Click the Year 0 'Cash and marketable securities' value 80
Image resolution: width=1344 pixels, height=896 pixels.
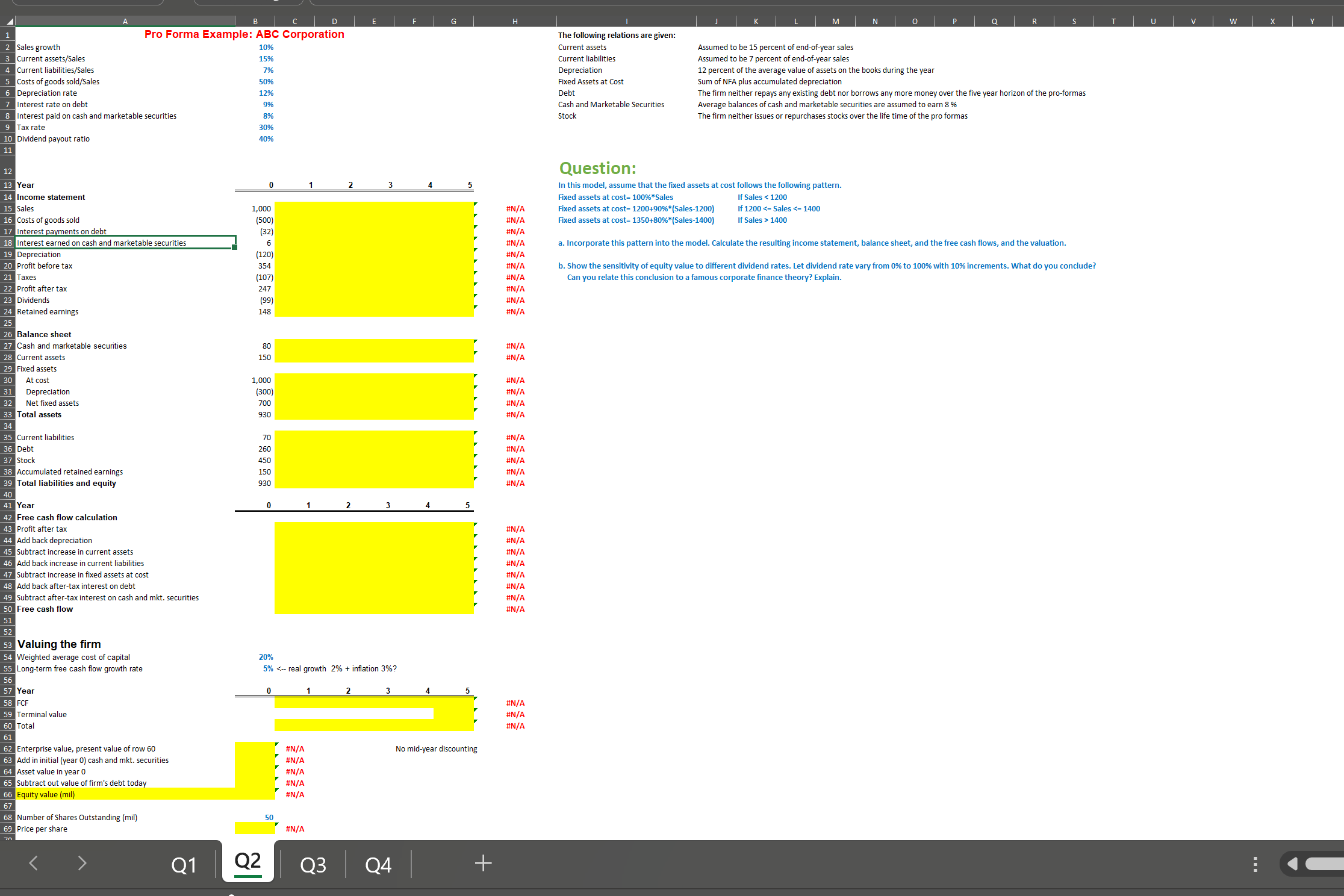point(267,346)
